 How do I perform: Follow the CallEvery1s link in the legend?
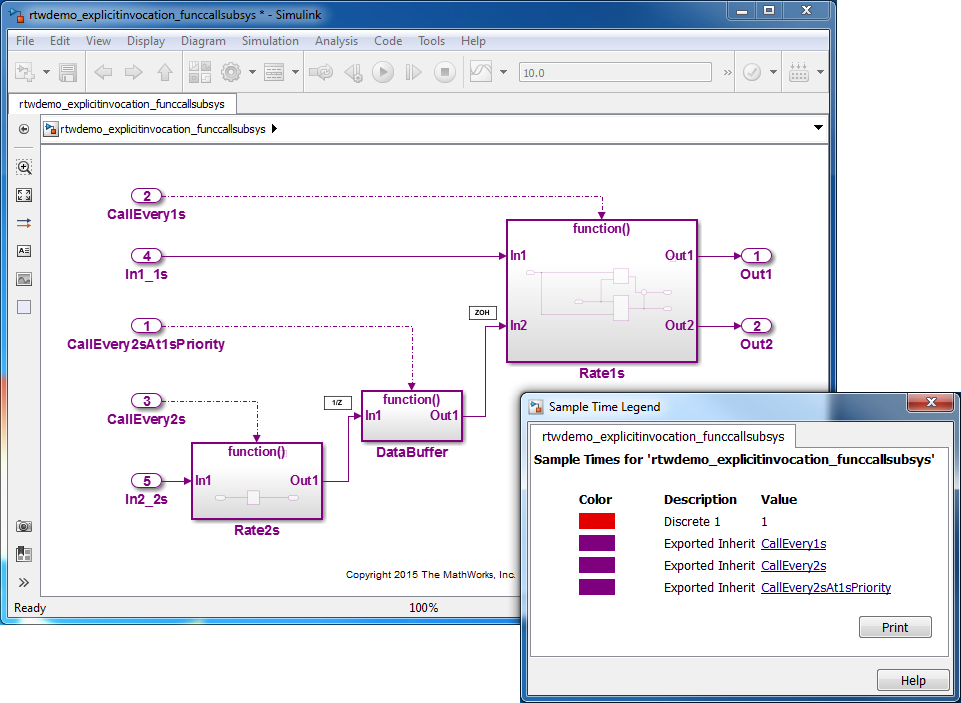794,544
